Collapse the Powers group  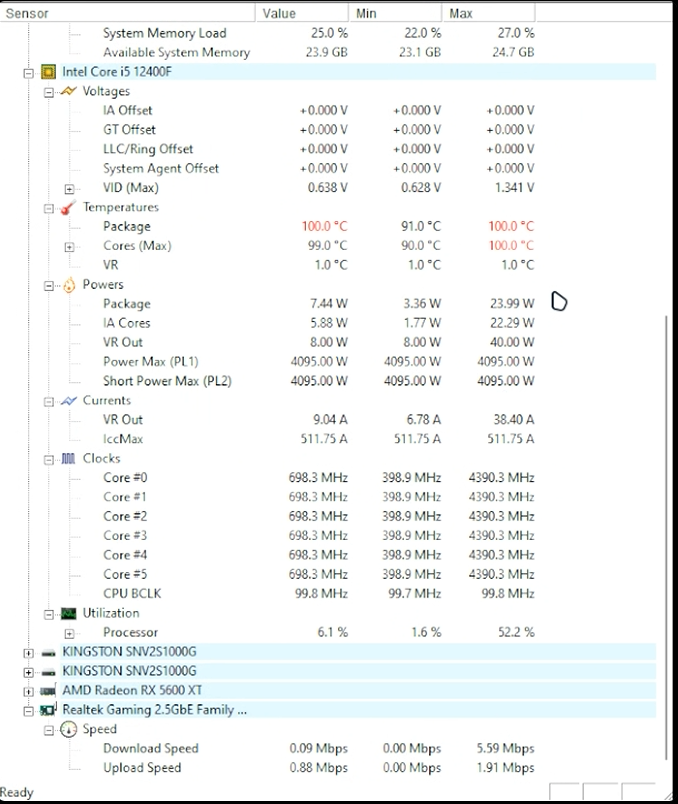(x=49, y=286)
